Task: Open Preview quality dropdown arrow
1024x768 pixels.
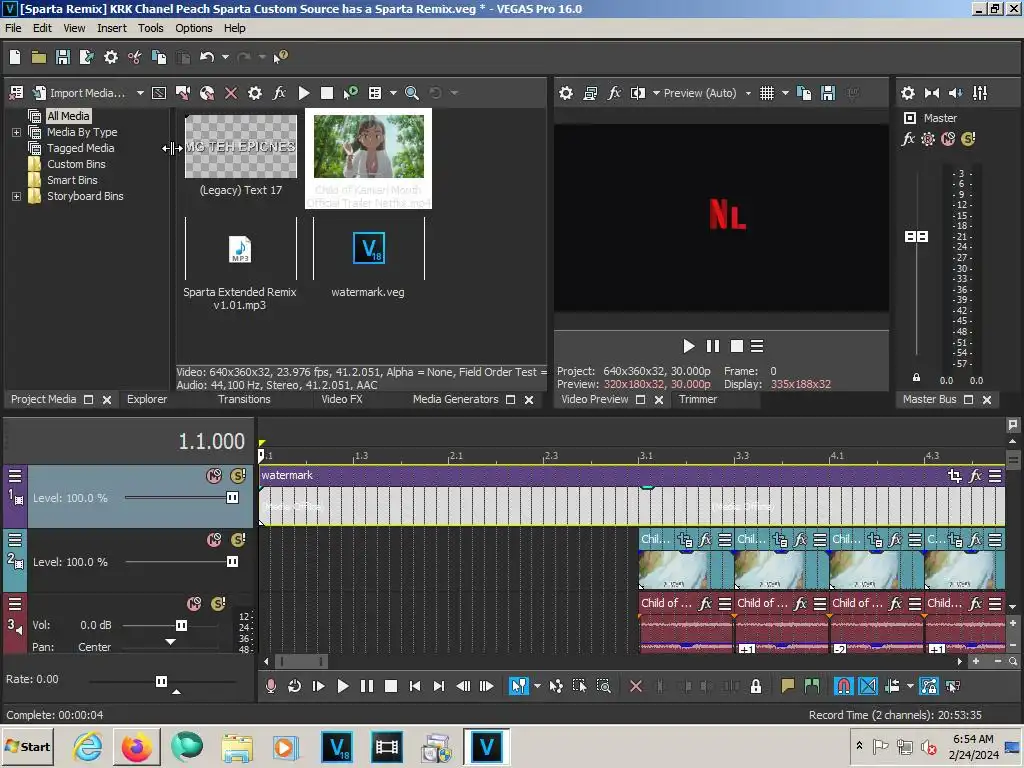Action: pos(748,93)
